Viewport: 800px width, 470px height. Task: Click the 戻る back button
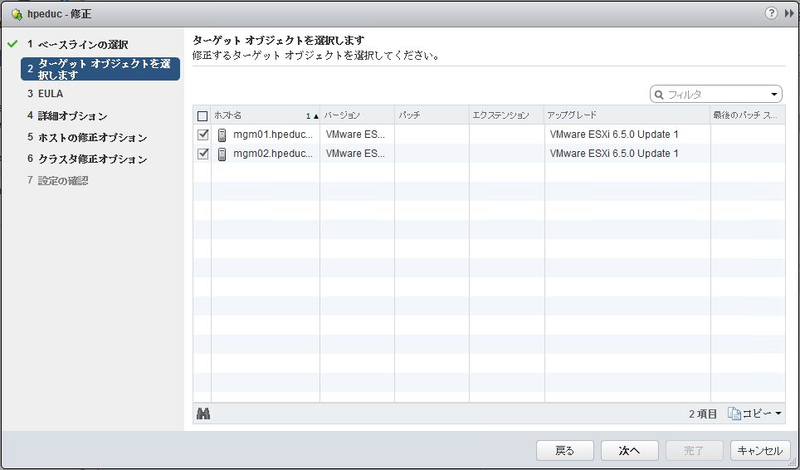pos(565,451)
